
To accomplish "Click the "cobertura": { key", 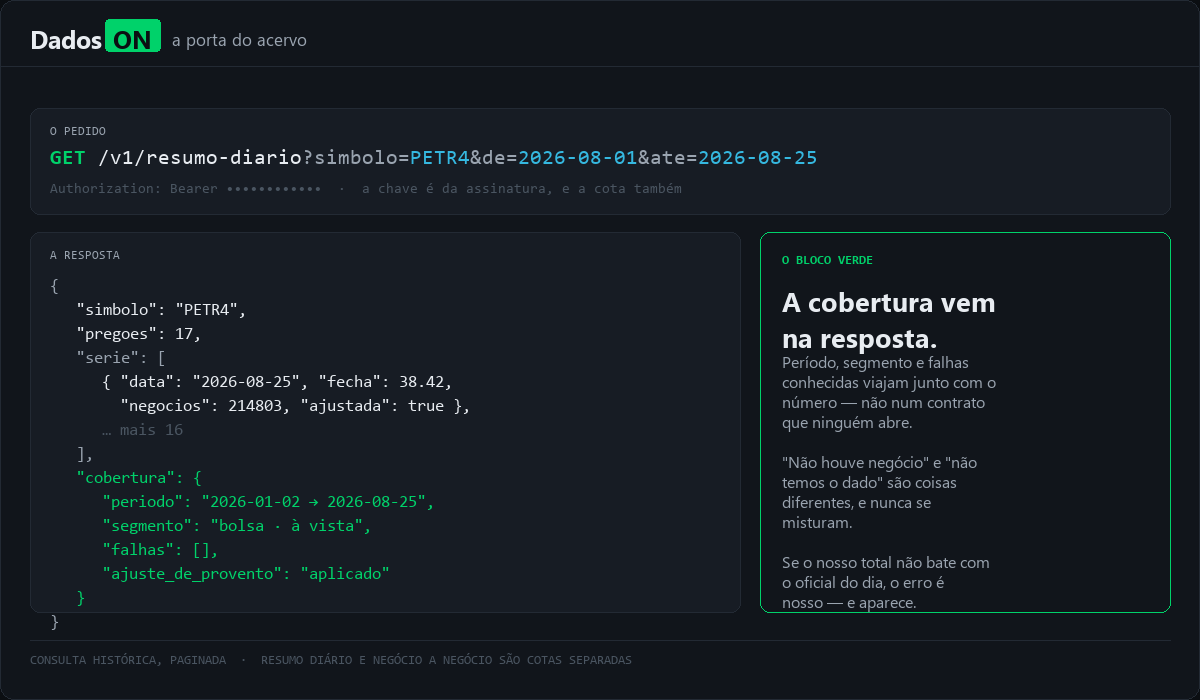I will pos(140,478).
